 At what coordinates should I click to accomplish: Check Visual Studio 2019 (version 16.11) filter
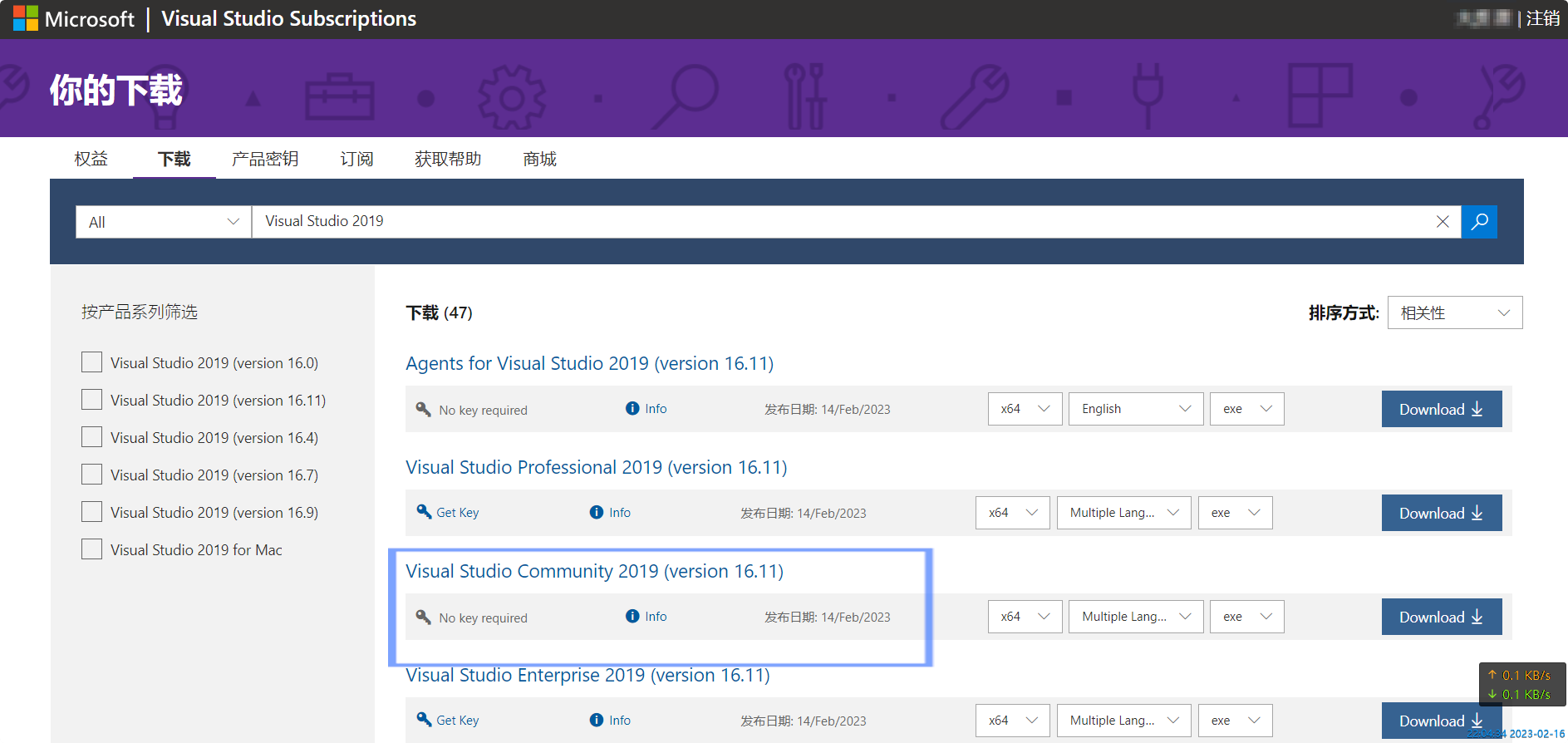click(x=92, y=400)
